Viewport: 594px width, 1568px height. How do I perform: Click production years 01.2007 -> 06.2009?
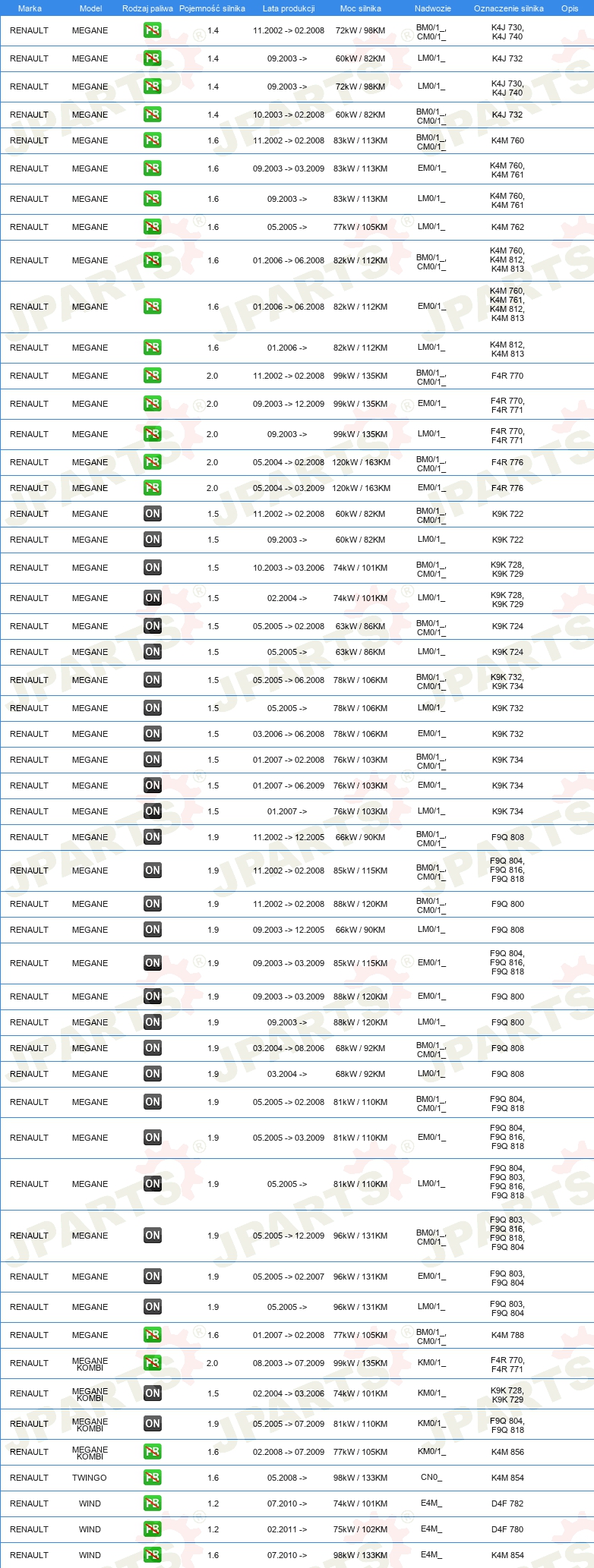[289, 786]
